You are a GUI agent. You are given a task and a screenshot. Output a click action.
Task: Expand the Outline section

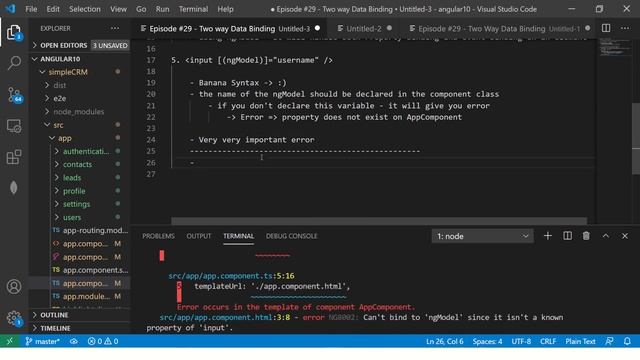click(x=80, y=315)
